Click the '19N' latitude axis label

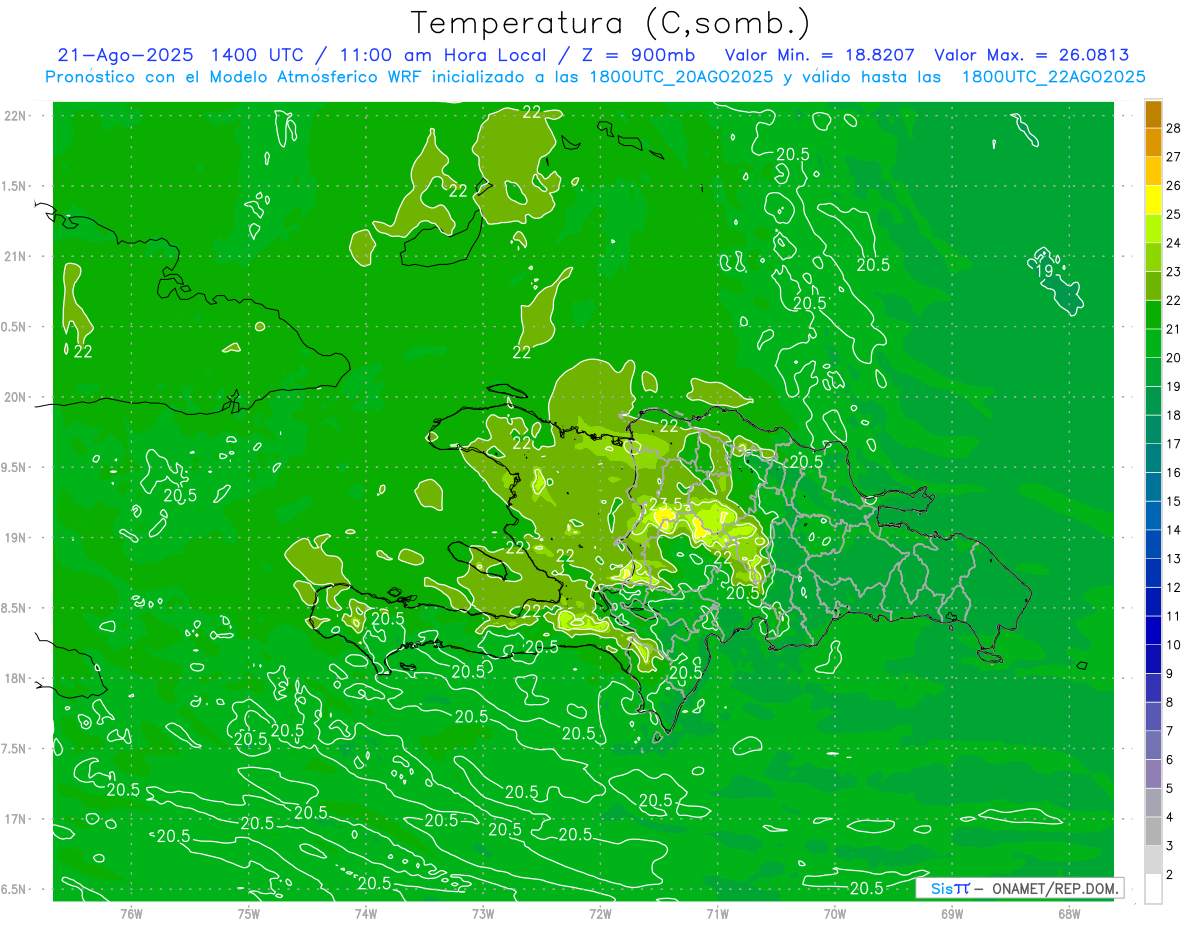15,538
